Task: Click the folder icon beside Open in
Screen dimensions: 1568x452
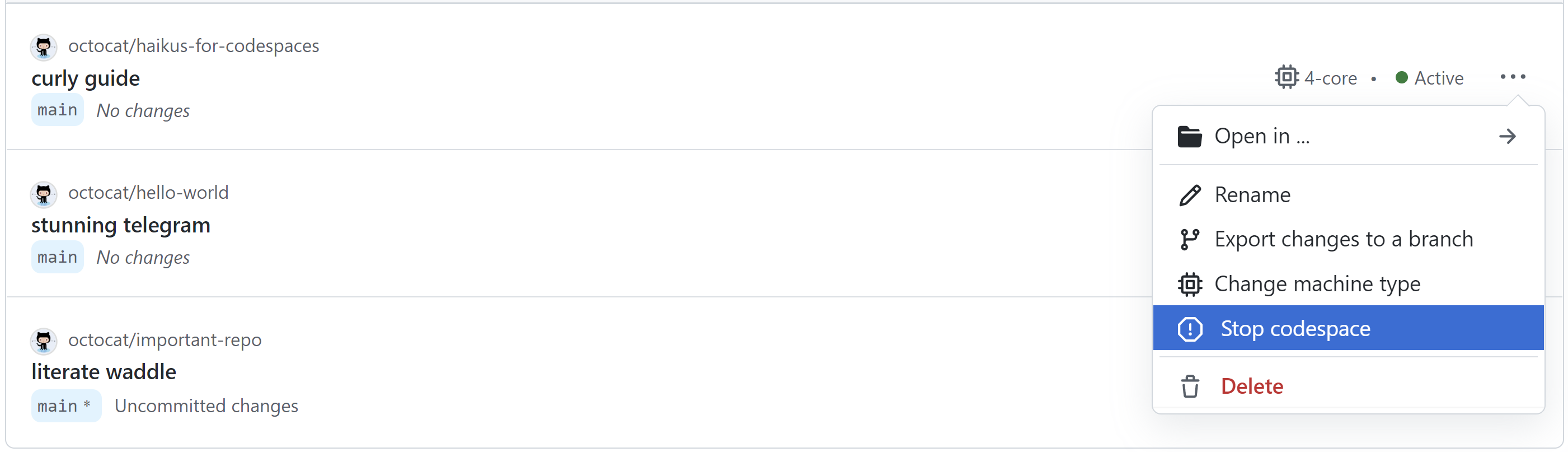Action: (x=1189, y=137)
